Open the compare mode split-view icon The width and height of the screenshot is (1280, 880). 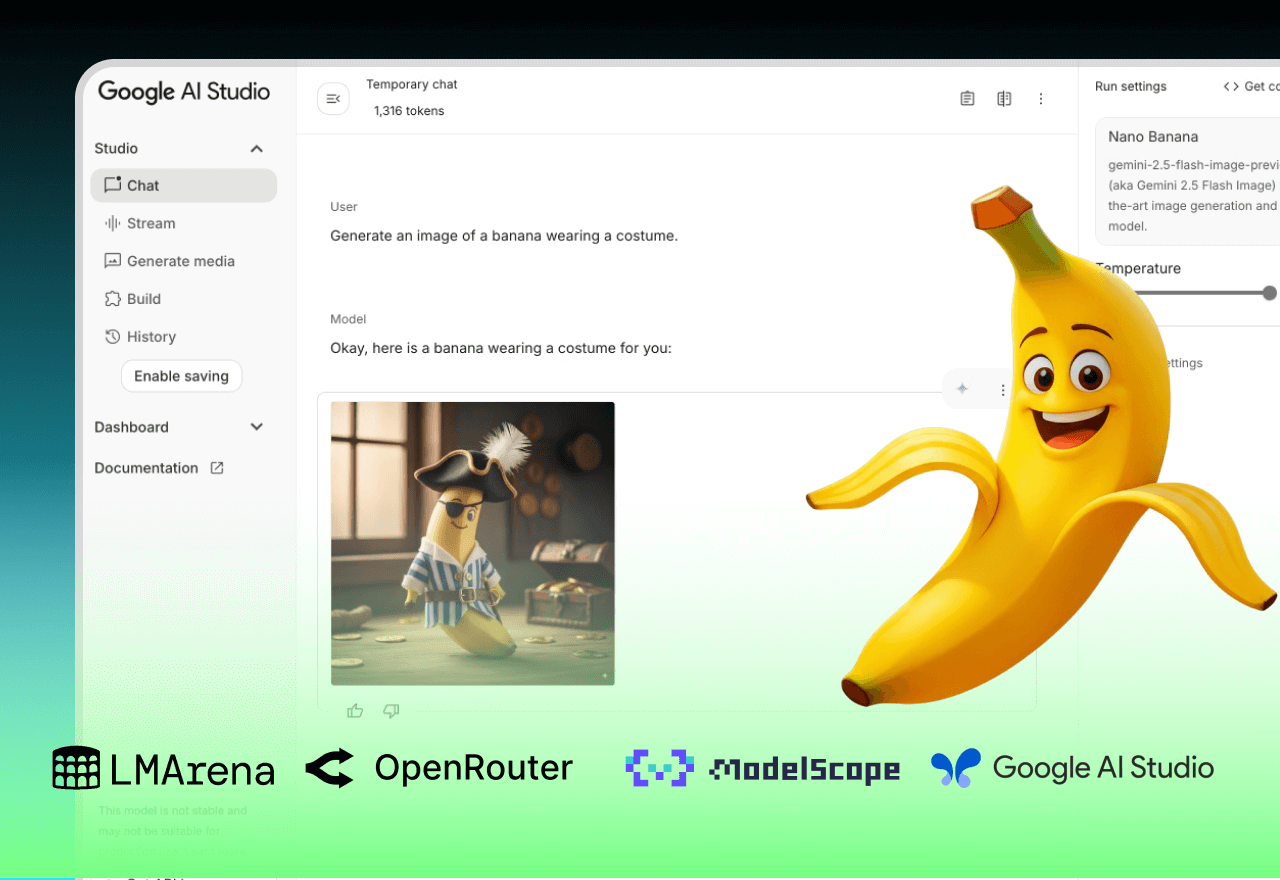[x=1004, y=99]
